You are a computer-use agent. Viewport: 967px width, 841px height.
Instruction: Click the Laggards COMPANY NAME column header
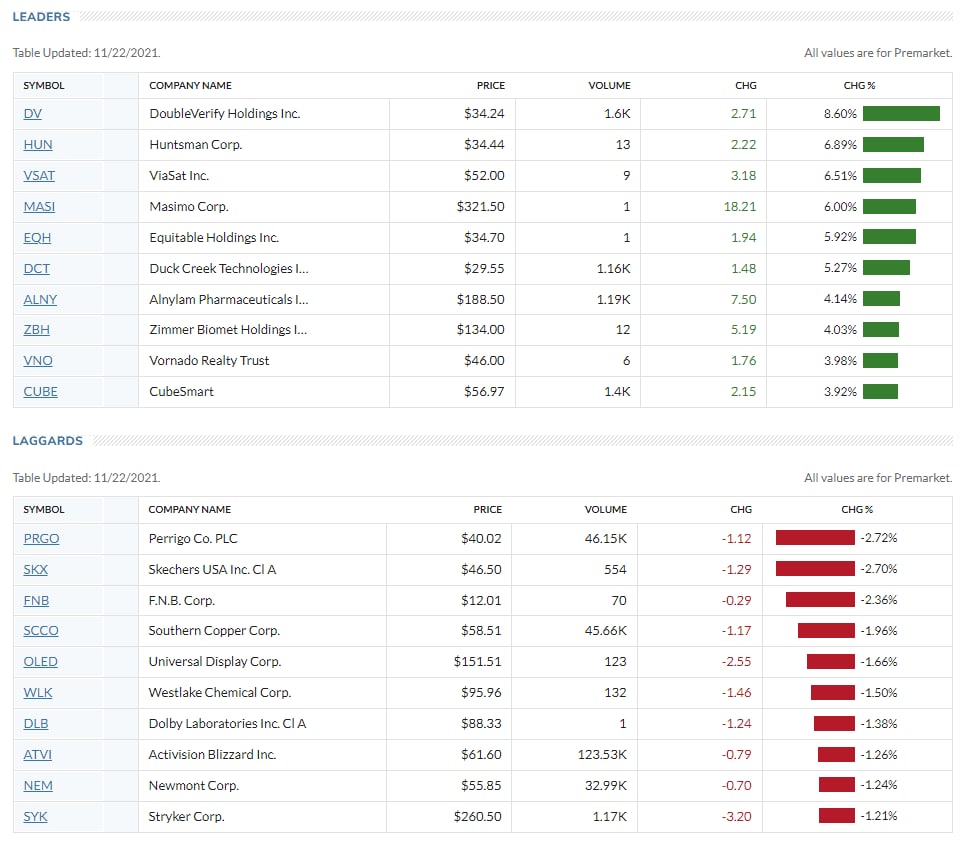pos(189,509)
